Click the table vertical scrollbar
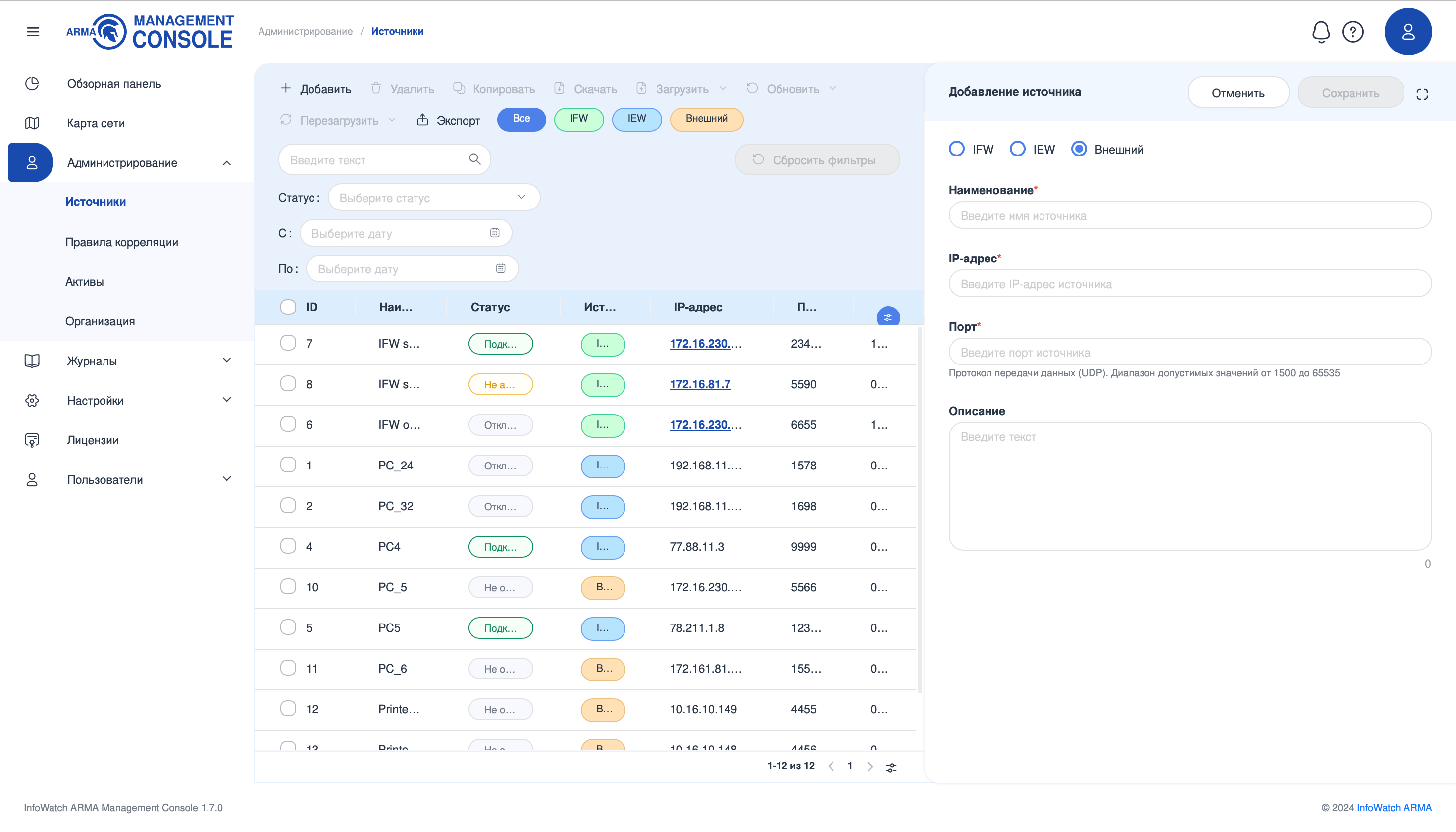The width and height of the screenshot is (1456, 832). point(920,509)
